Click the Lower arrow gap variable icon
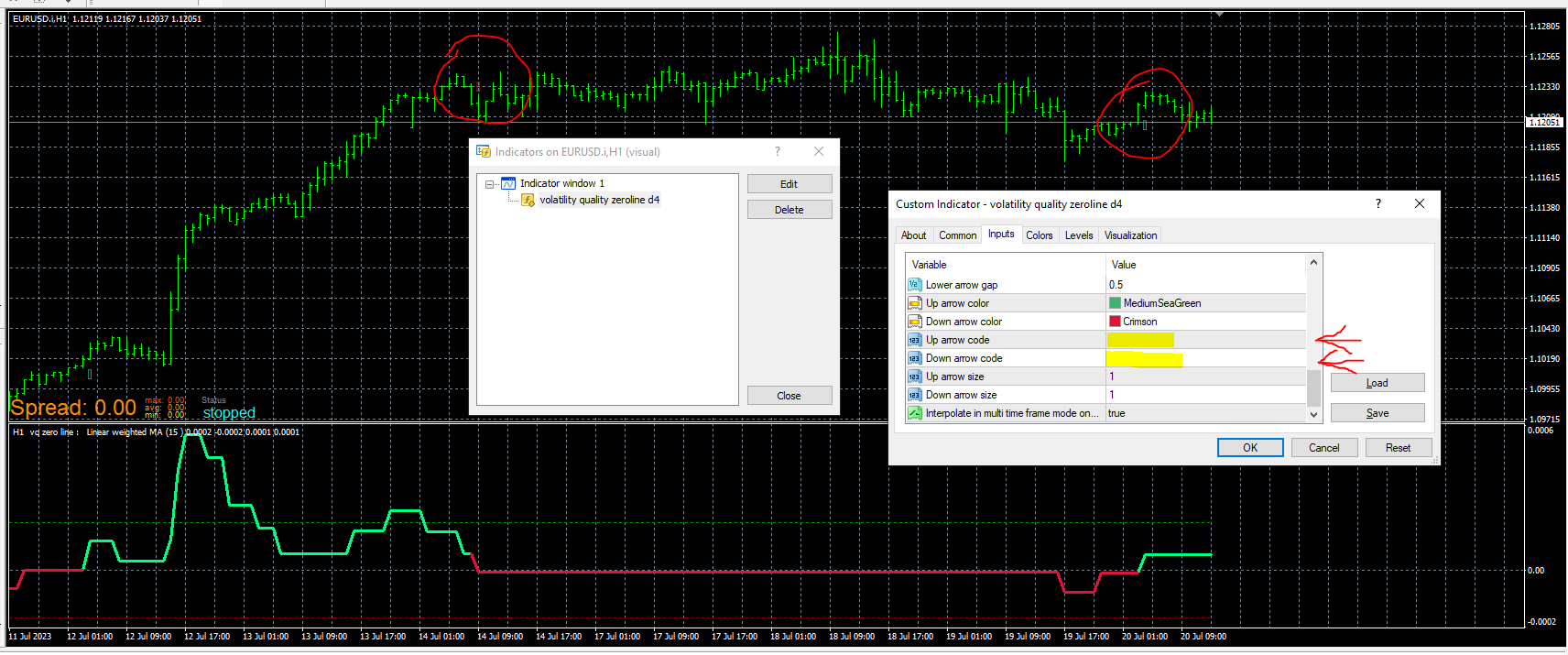Viewport: 1568px width, 655px height. pyautogui.click(x=914, y=285)
